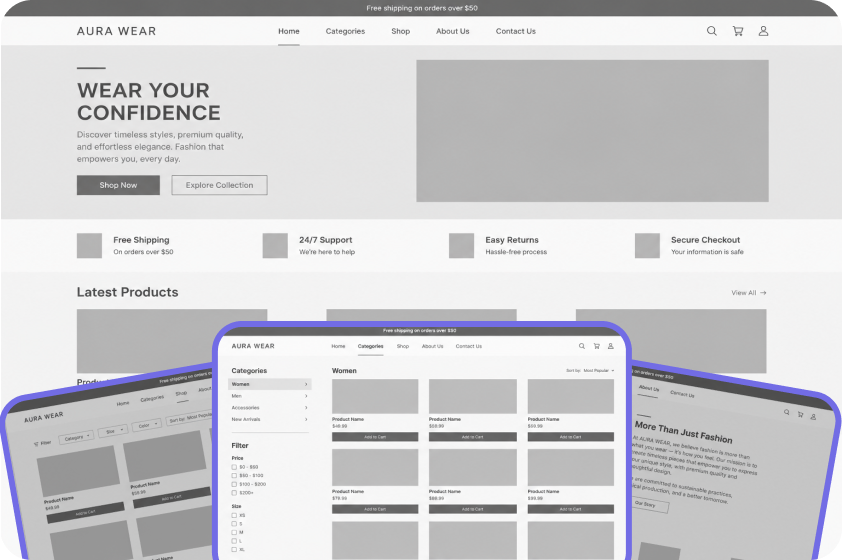
Task: Tick the $50 - $100 price checkbox
Action: coord(234,476)
